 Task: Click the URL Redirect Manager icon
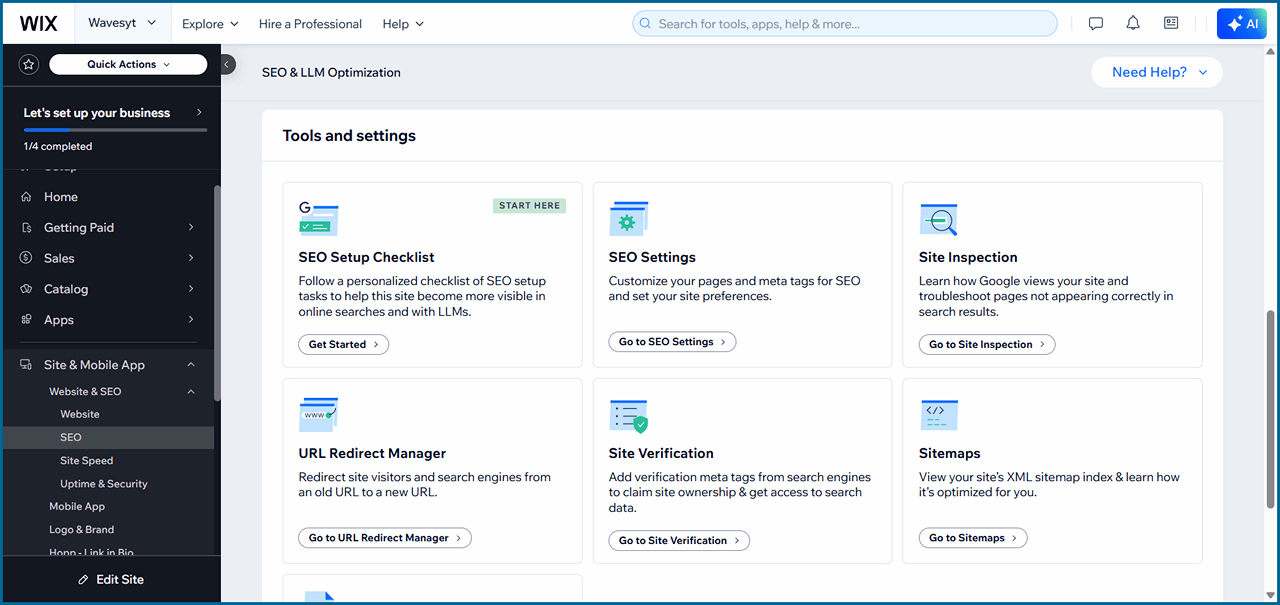319,415
